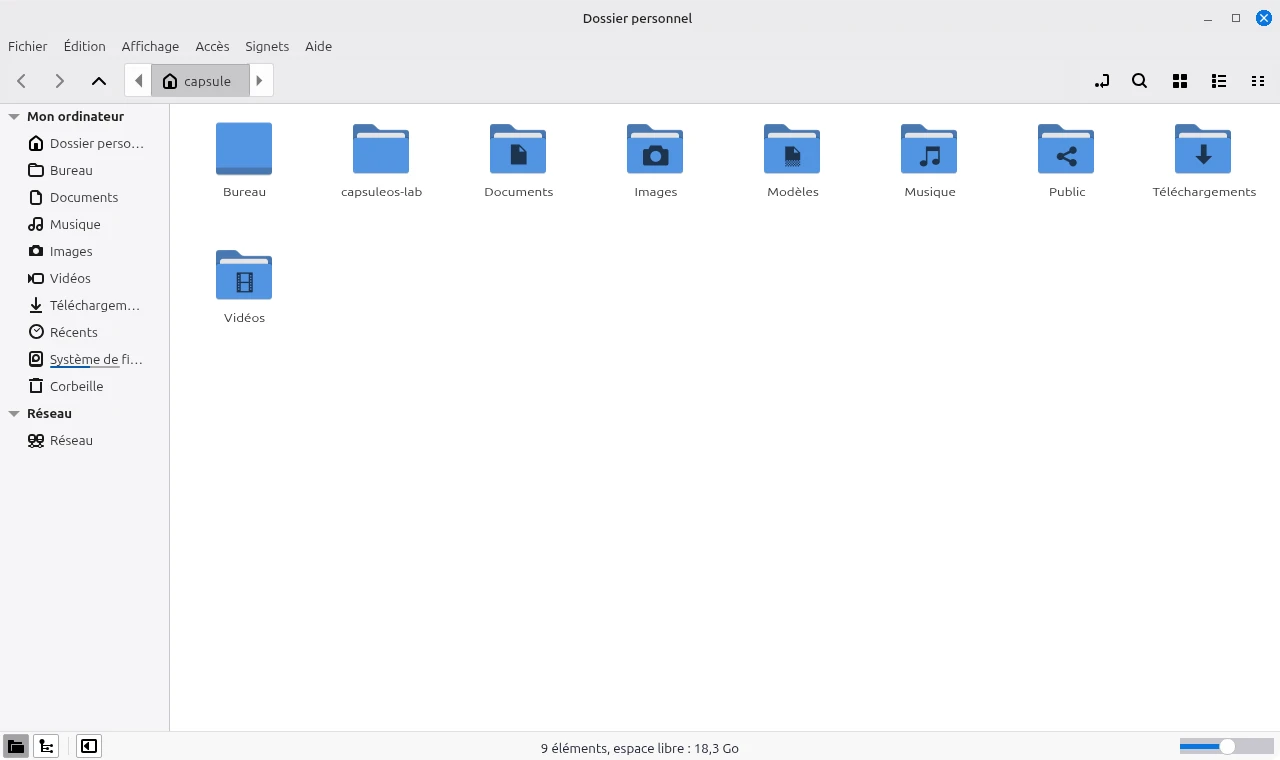This screenshot has height=760, width=1280.
Task: Show places in the sidebar via status bar button
Action: 16,746
